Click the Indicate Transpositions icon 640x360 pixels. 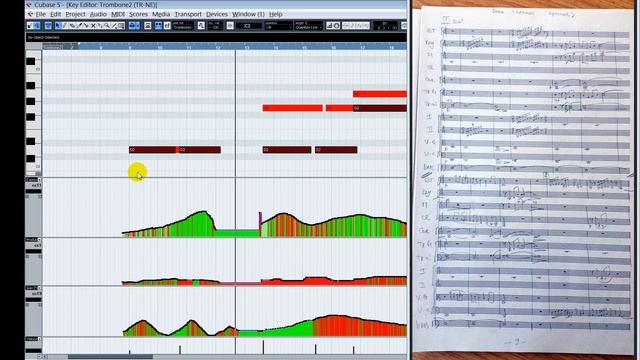coord(201,26)
